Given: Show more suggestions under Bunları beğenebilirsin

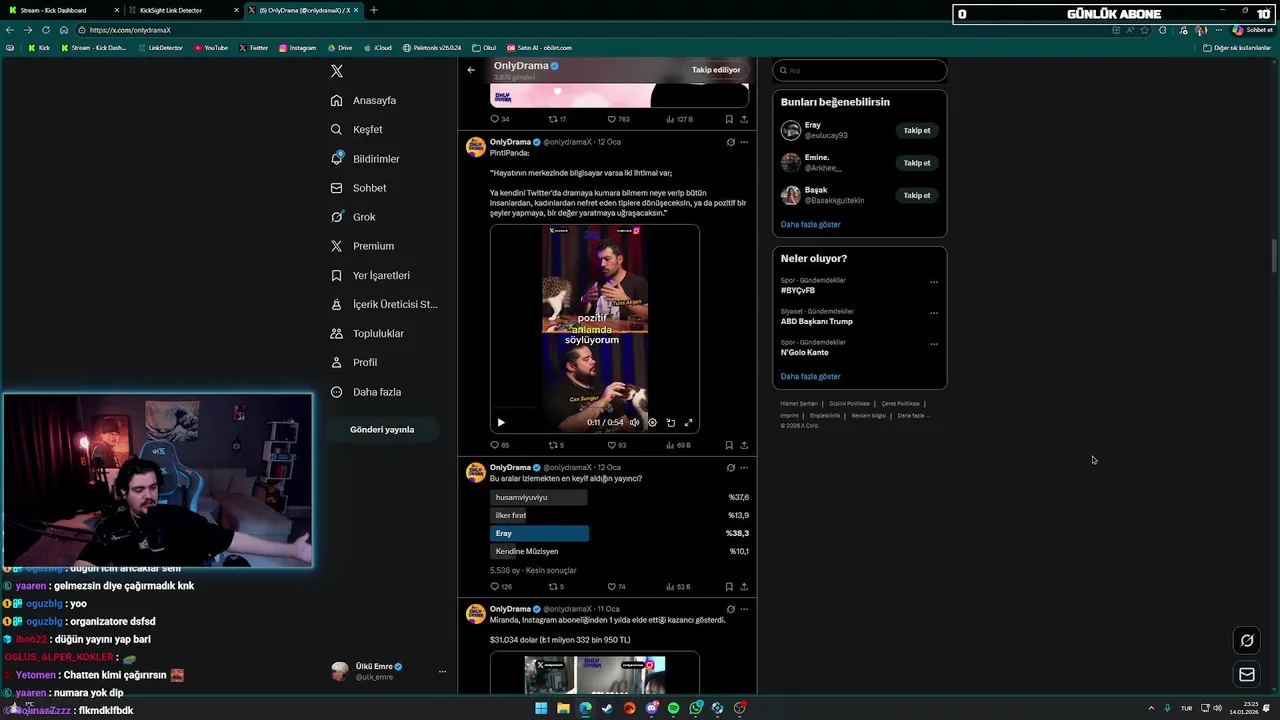Looking at the screenshot, I should (811, 225).
